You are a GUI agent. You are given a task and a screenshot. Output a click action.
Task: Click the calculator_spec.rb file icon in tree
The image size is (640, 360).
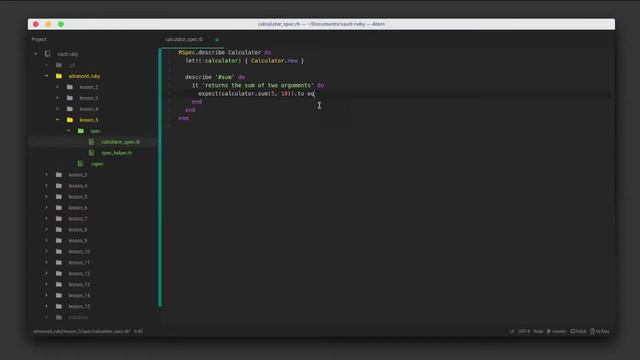(91, 142)
